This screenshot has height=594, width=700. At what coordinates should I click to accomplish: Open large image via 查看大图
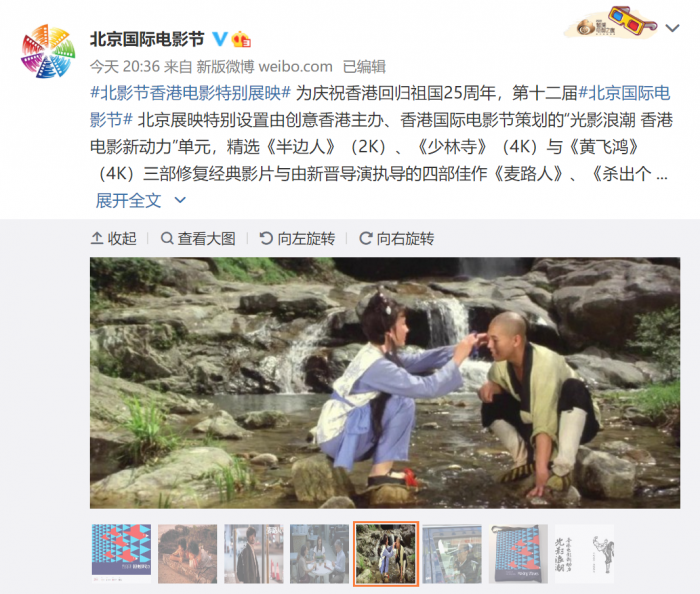pos(198,239)
